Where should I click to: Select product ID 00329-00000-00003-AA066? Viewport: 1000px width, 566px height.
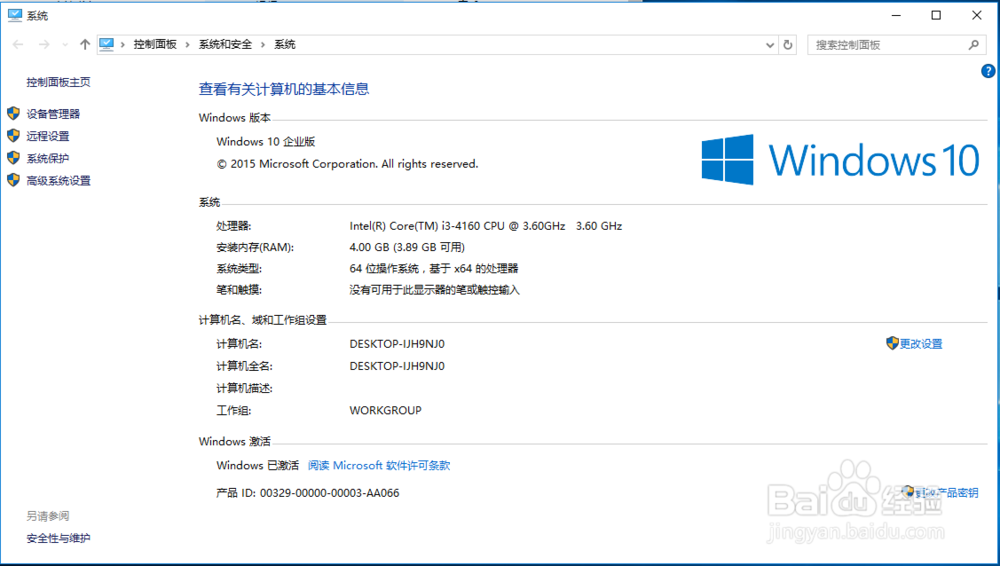pos(330,493)
